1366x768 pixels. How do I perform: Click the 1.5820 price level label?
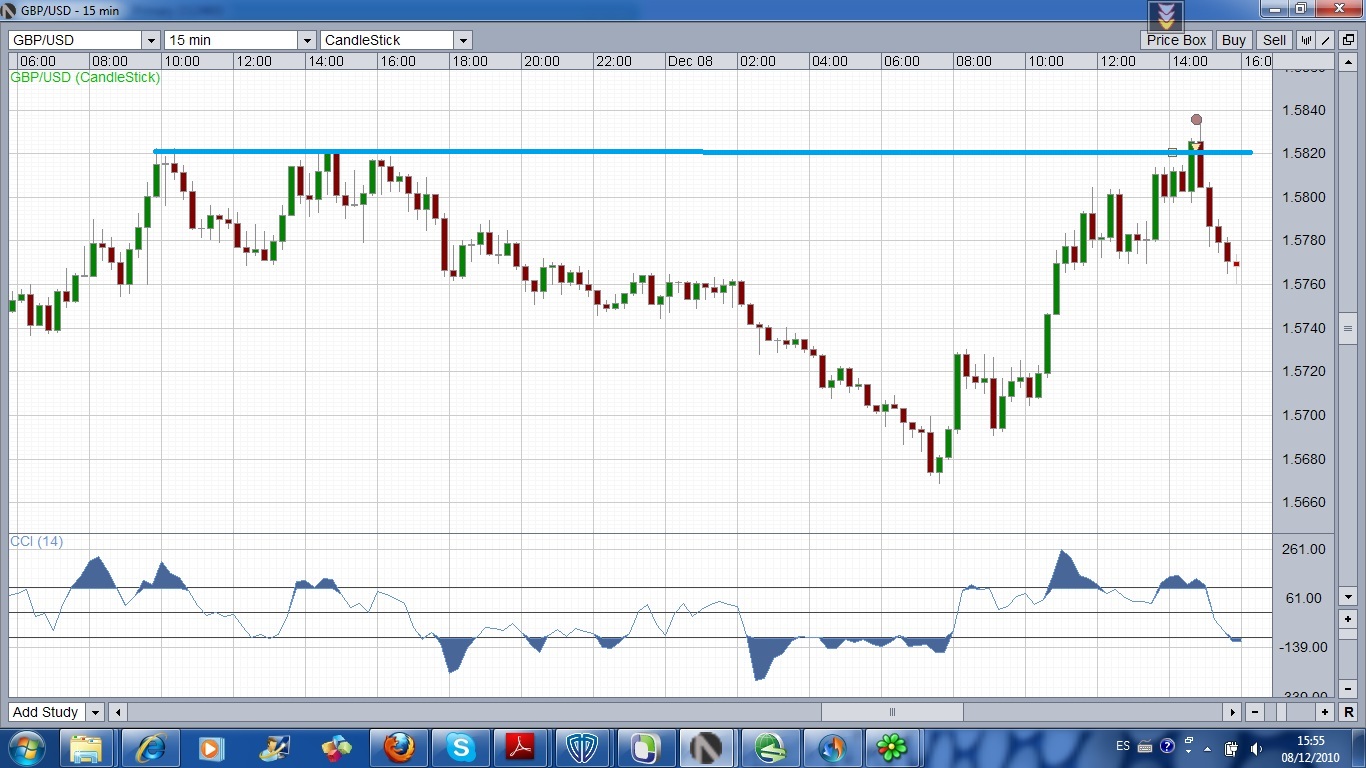pyautogui.click(x=1303, y=153)
